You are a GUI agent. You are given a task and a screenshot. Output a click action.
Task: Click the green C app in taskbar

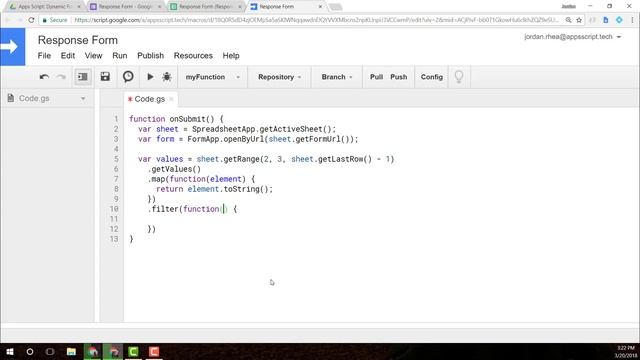pyautogui.click(x=133, y=351)
